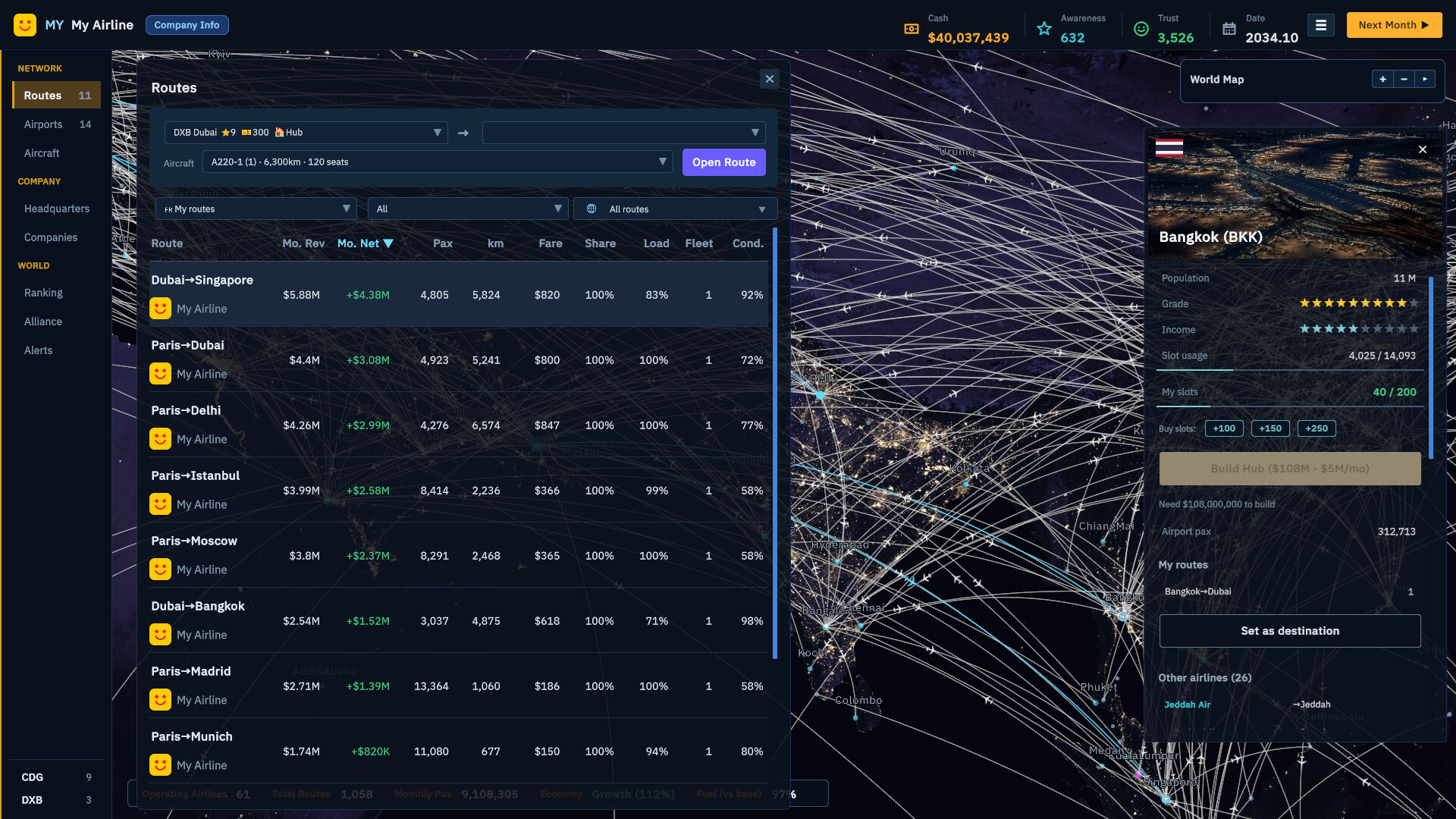Click the Routes table scrollbar
1456x819 pixels.
click(x=775, y=444)
